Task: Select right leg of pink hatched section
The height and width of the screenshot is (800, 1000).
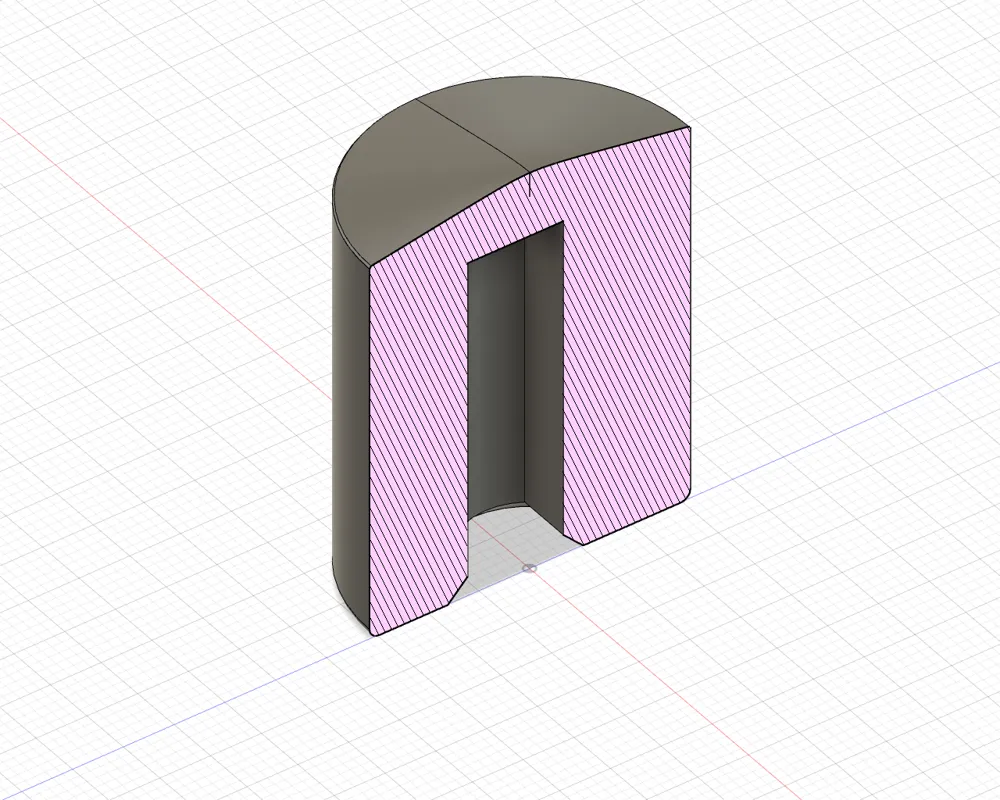Action: pyautogui.click(x=626, y=357)
